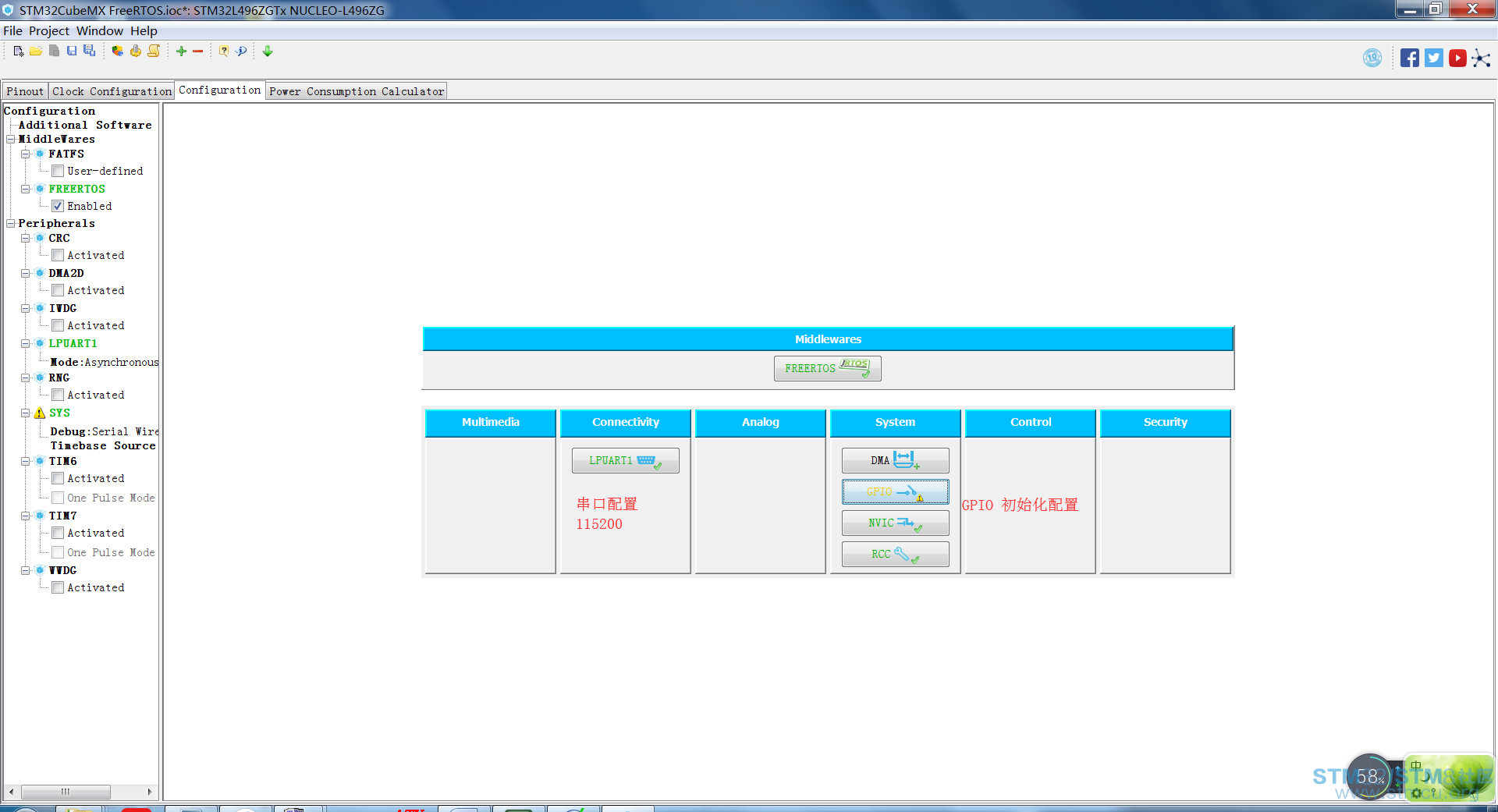Screen dimensions: 1498x812
Task: Collapse the FREERTOS tree node
Action: coord(25,189)
